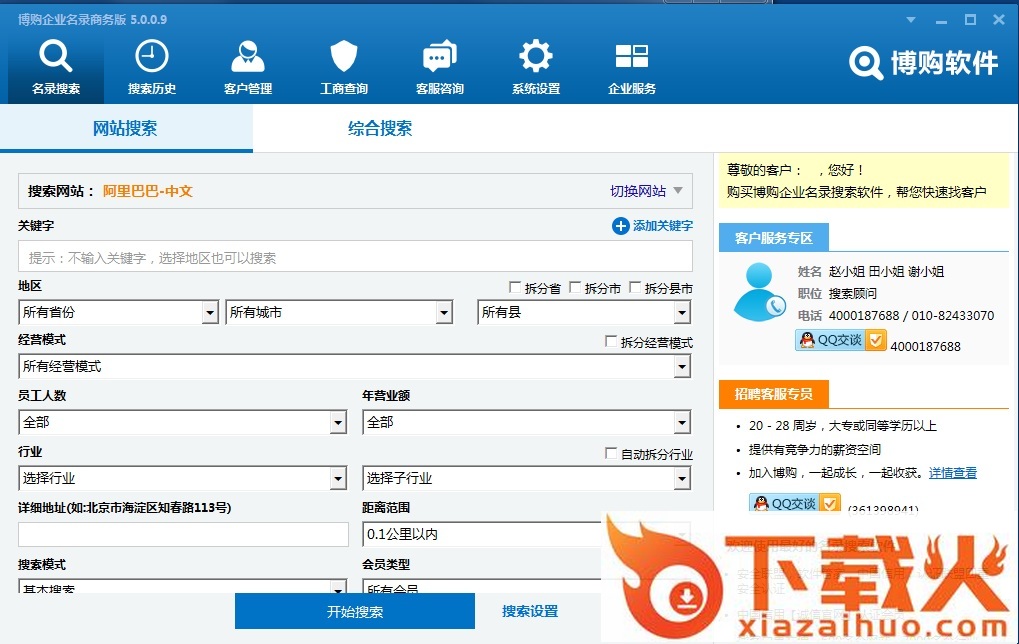Open the 名录搜索 magnifier icon

tap(56, 57)
